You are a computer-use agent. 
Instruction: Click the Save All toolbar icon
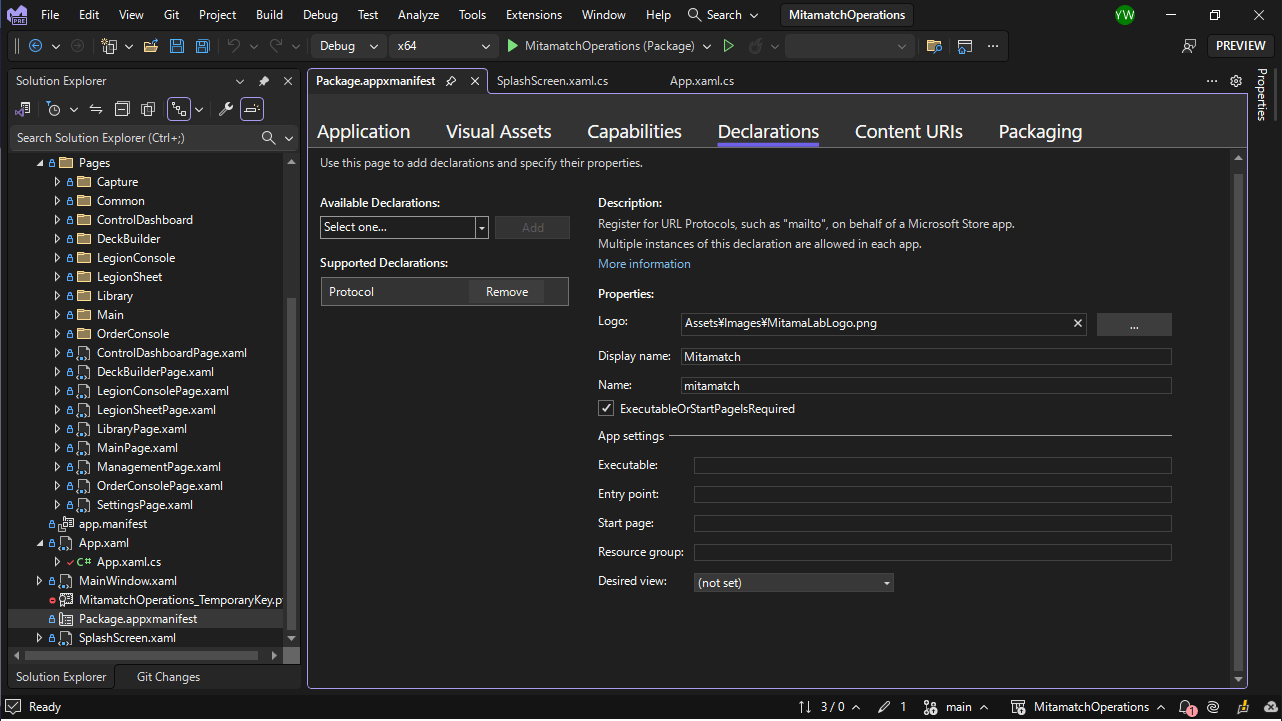(x=202, y=46)
